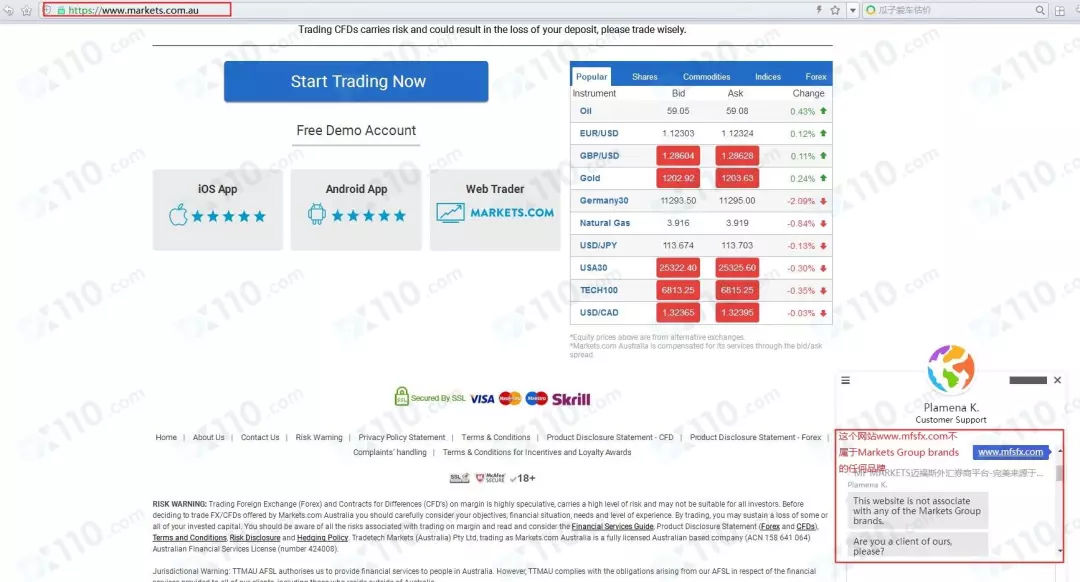Screen dimensions: 1080x582
Task: Click the red down arrow for Germany30
Action: (823, 200)
